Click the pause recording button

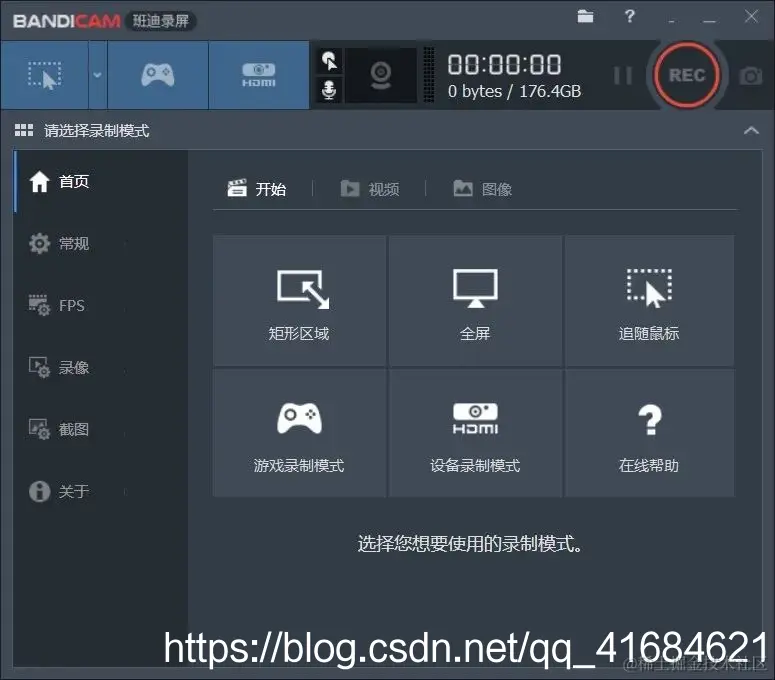click(622, 76)
